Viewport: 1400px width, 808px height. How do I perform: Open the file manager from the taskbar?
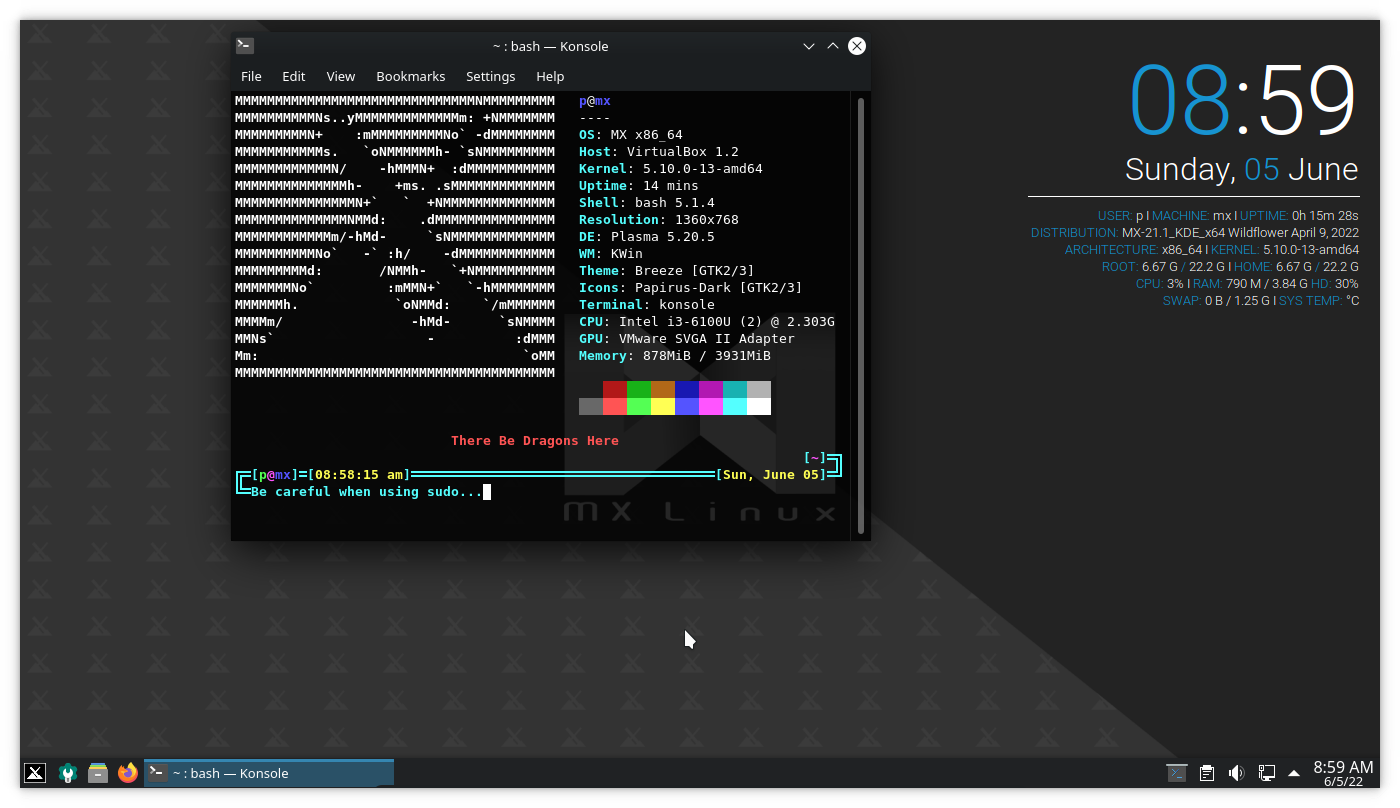tap(97, 773)
